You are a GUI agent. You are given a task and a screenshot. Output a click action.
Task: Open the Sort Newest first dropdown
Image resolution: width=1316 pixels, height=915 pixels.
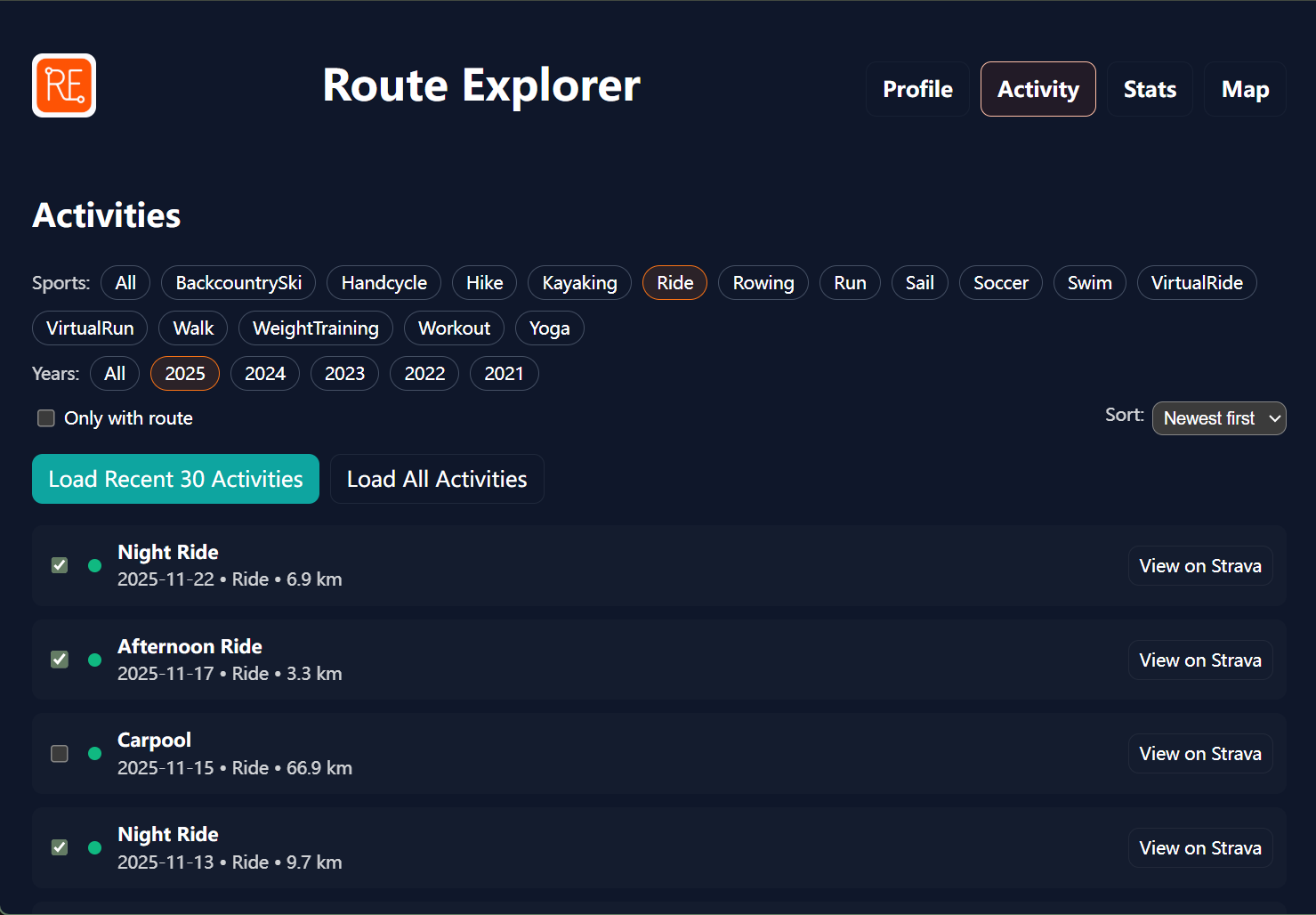tap(1219, 418)
